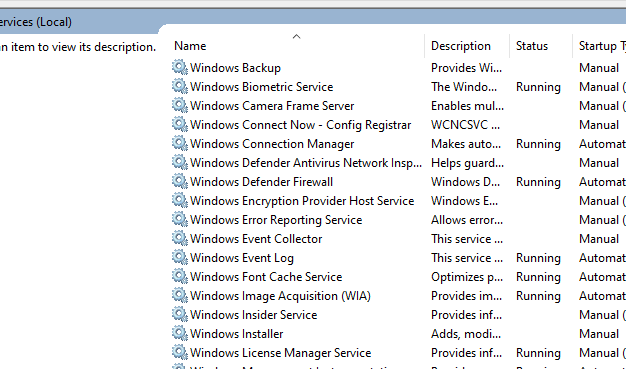Click the 'Enables mul...' description cell
626x369 pixels.
[467, 106]
